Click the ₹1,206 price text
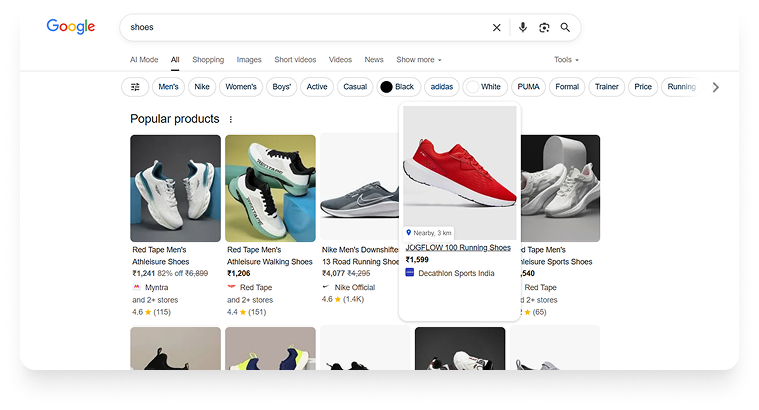The image size is (759, 410). (239, 273)
